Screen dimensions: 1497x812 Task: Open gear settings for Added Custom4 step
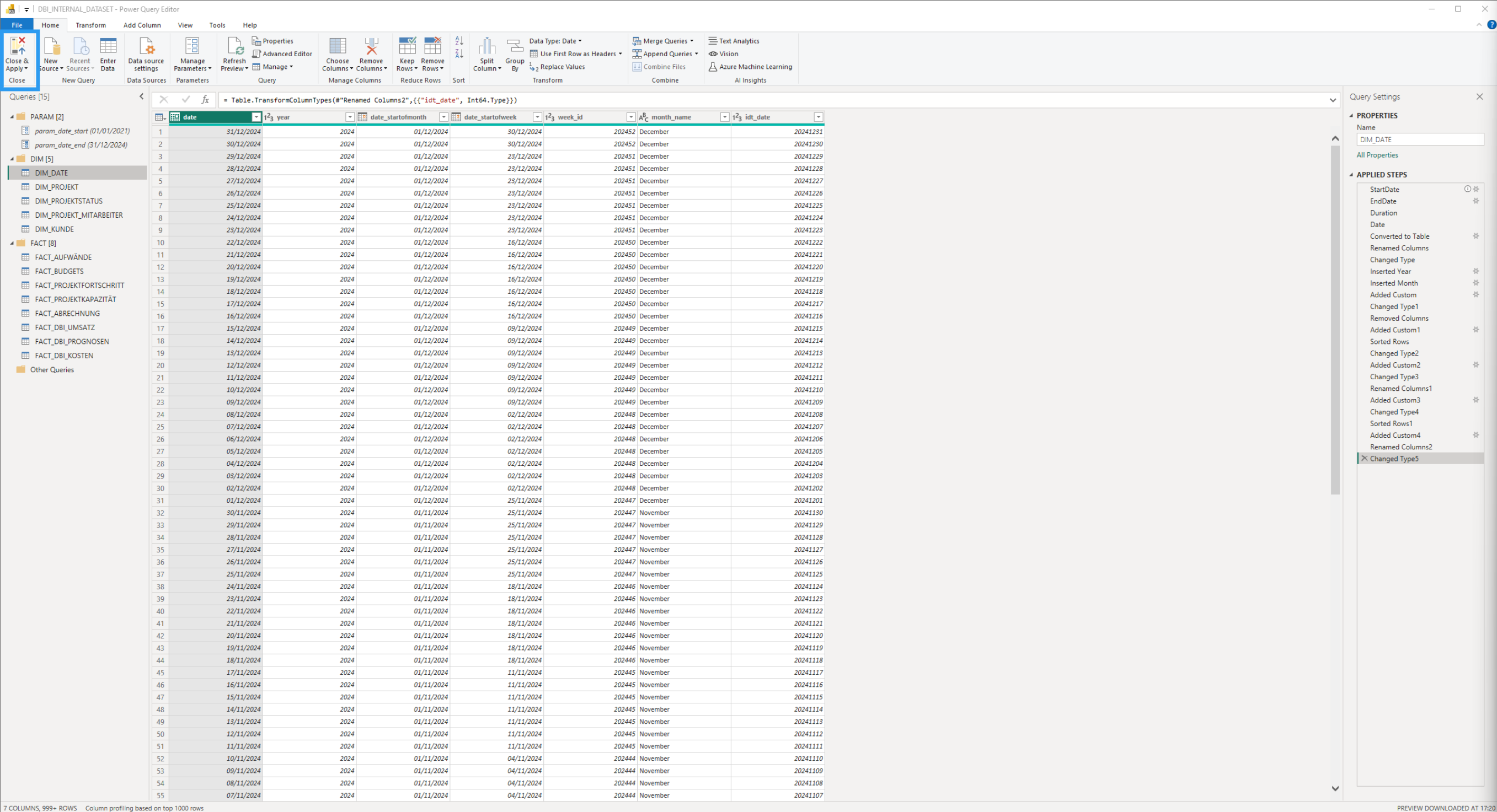coord(1475,435)
